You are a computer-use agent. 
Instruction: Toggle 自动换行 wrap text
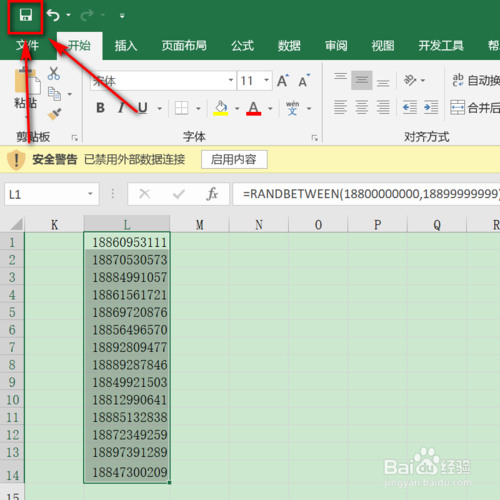pyautogui.click(x=476, y=80)
